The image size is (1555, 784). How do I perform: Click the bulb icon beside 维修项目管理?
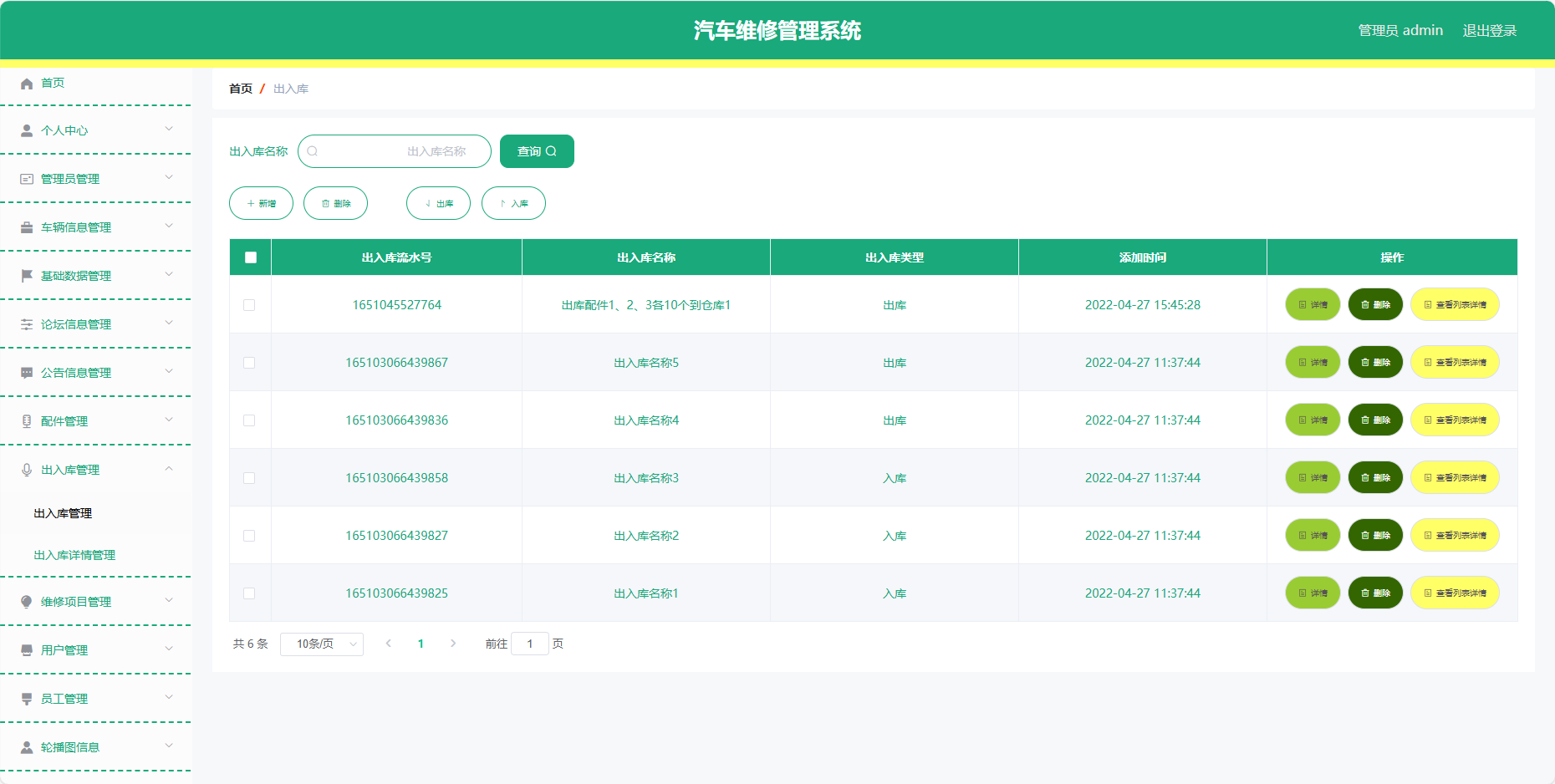27,602
